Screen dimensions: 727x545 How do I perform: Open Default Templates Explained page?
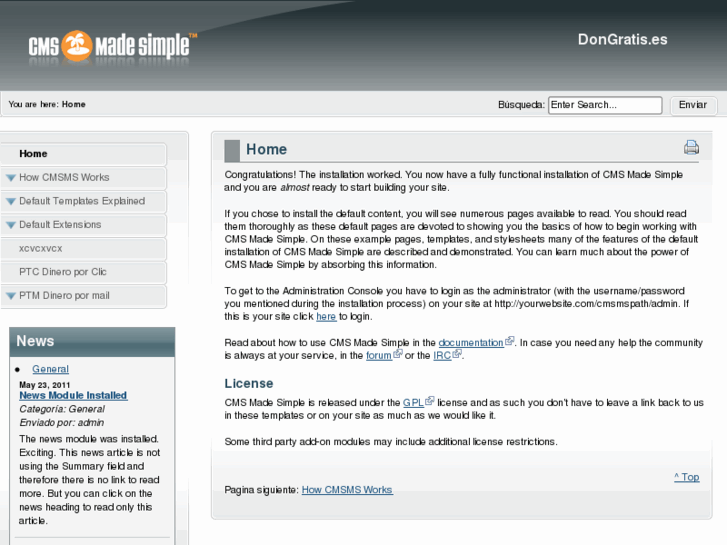click(83, 201)
